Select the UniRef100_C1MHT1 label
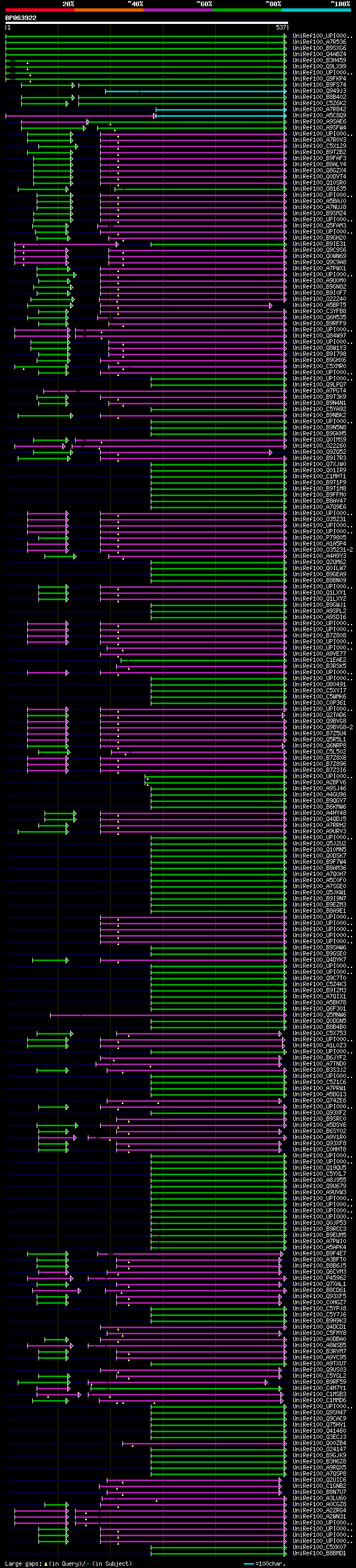Viewport: 356px width, 1568px height. tap(319, 477)
